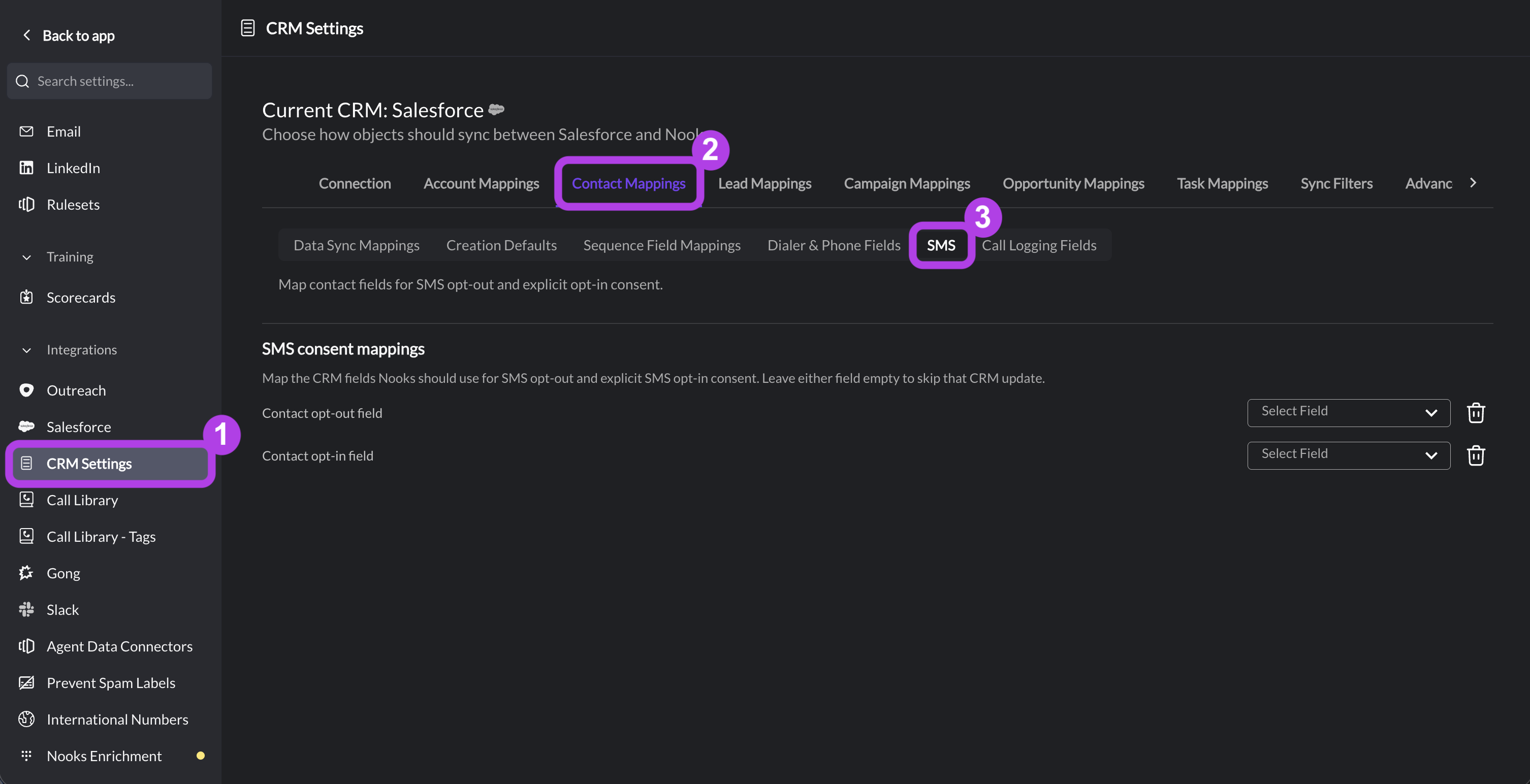Select the Data Sync Mappings sub-tab
The height and width of the screenshot is (784, 1530).
[357, 245]
